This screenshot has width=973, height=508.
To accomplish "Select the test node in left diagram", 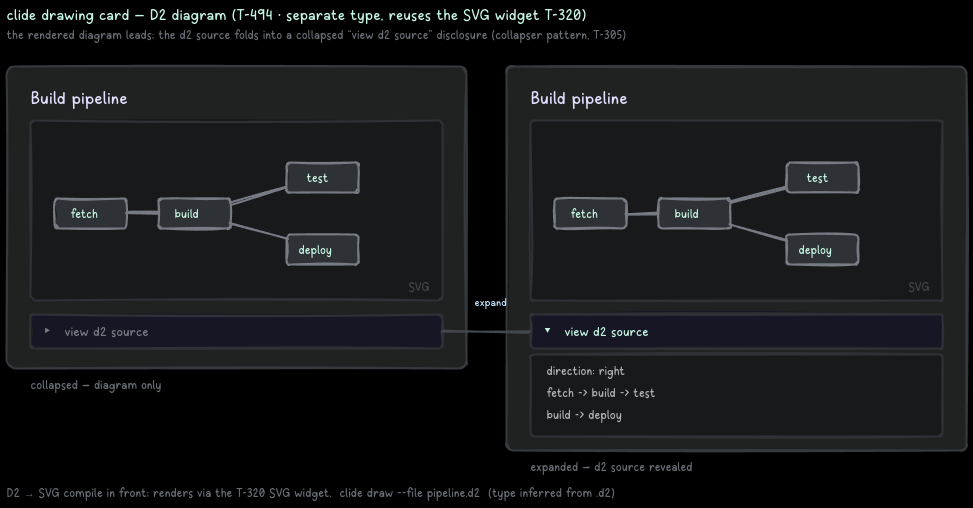I will click(323, 178).
